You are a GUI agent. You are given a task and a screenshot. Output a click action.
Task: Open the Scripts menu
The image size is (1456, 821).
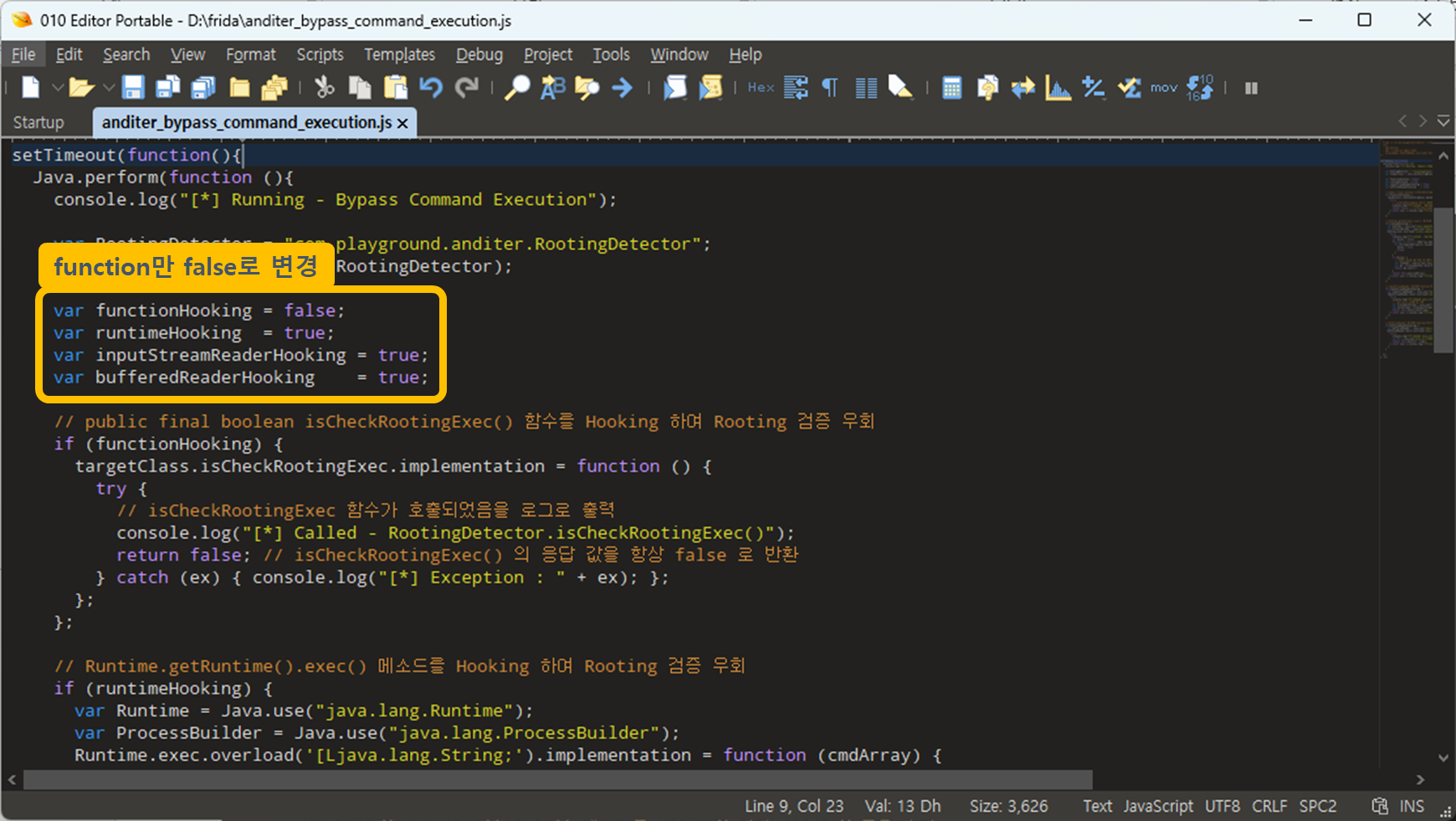[x=320, y=54]
